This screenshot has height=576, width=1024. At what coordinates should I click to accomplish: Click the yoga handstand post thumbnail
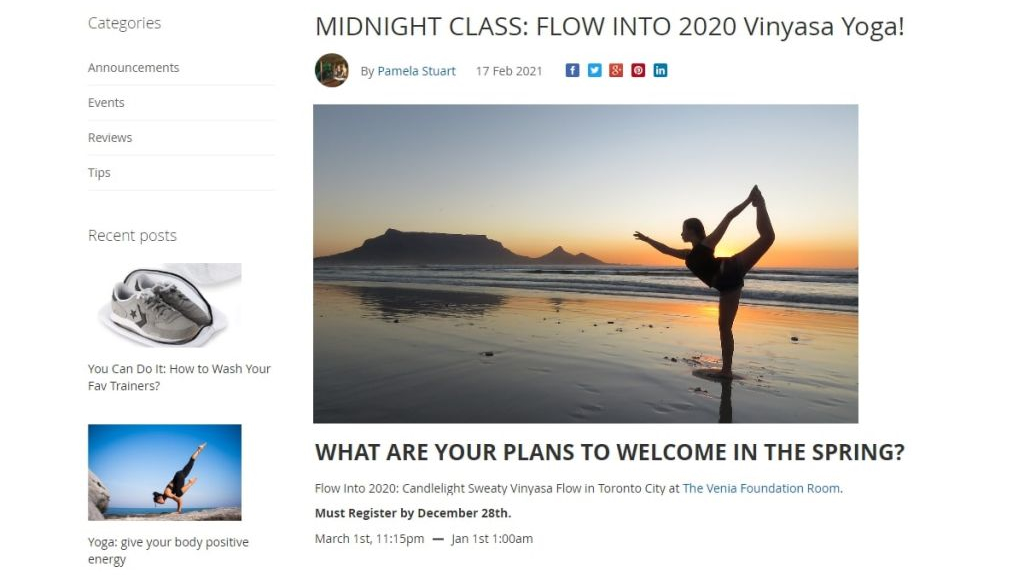click(165, 473)
